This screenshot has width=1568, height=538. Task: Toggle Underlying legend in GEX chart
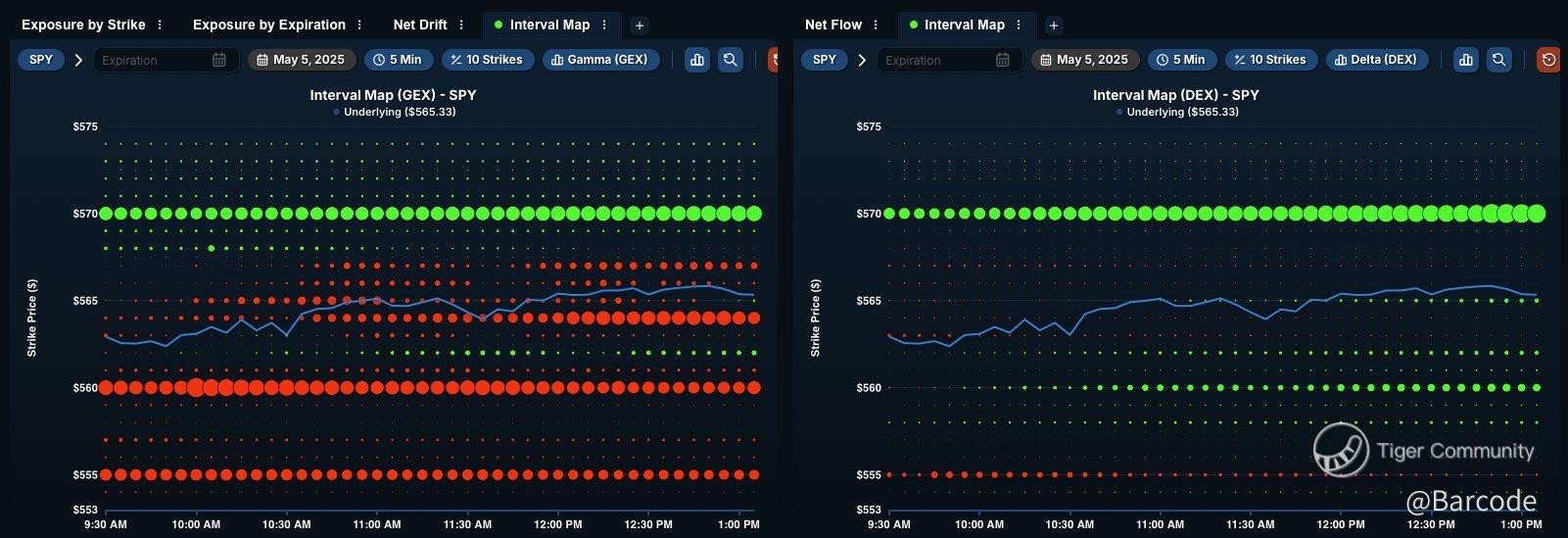click(394, 112)
